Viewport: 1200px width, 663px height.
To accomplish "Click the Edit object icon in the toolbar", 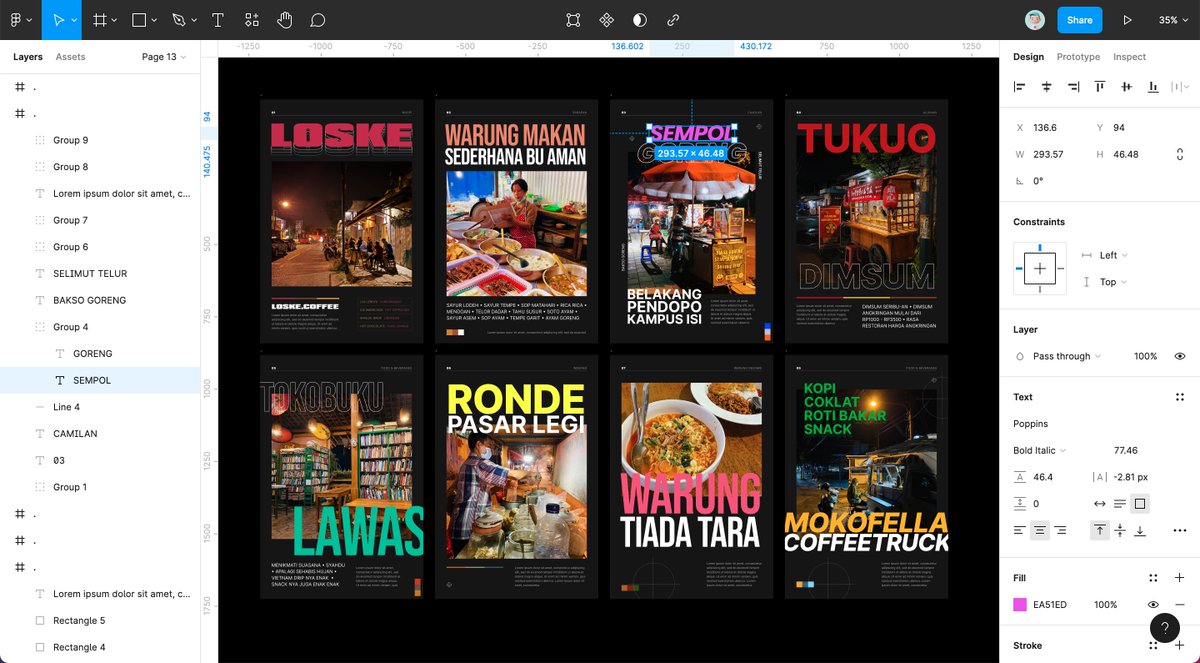I will (573, 19).
